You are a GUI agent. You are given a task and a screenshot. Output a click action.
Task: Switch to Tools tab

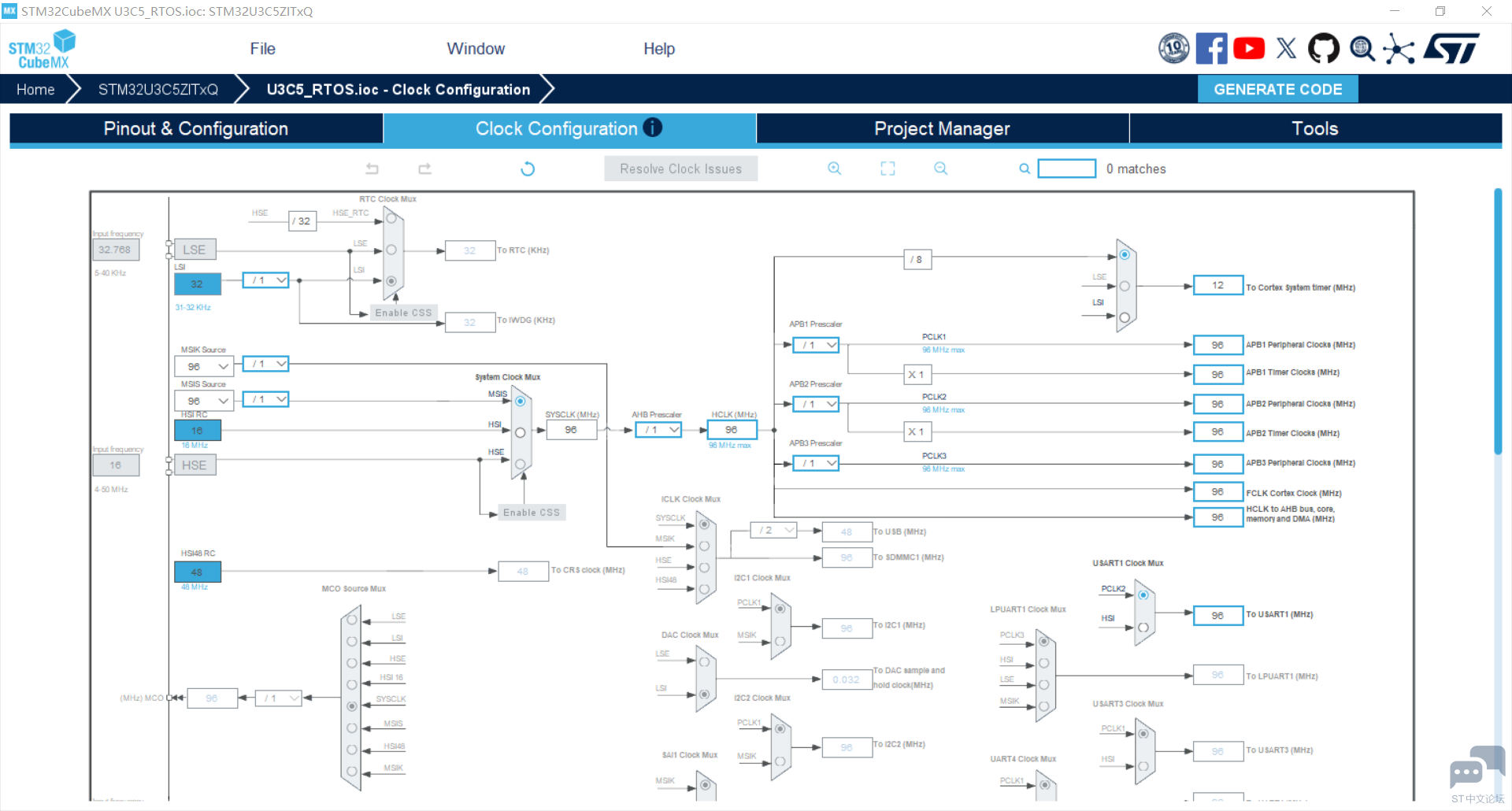(x=1315, y=128)
